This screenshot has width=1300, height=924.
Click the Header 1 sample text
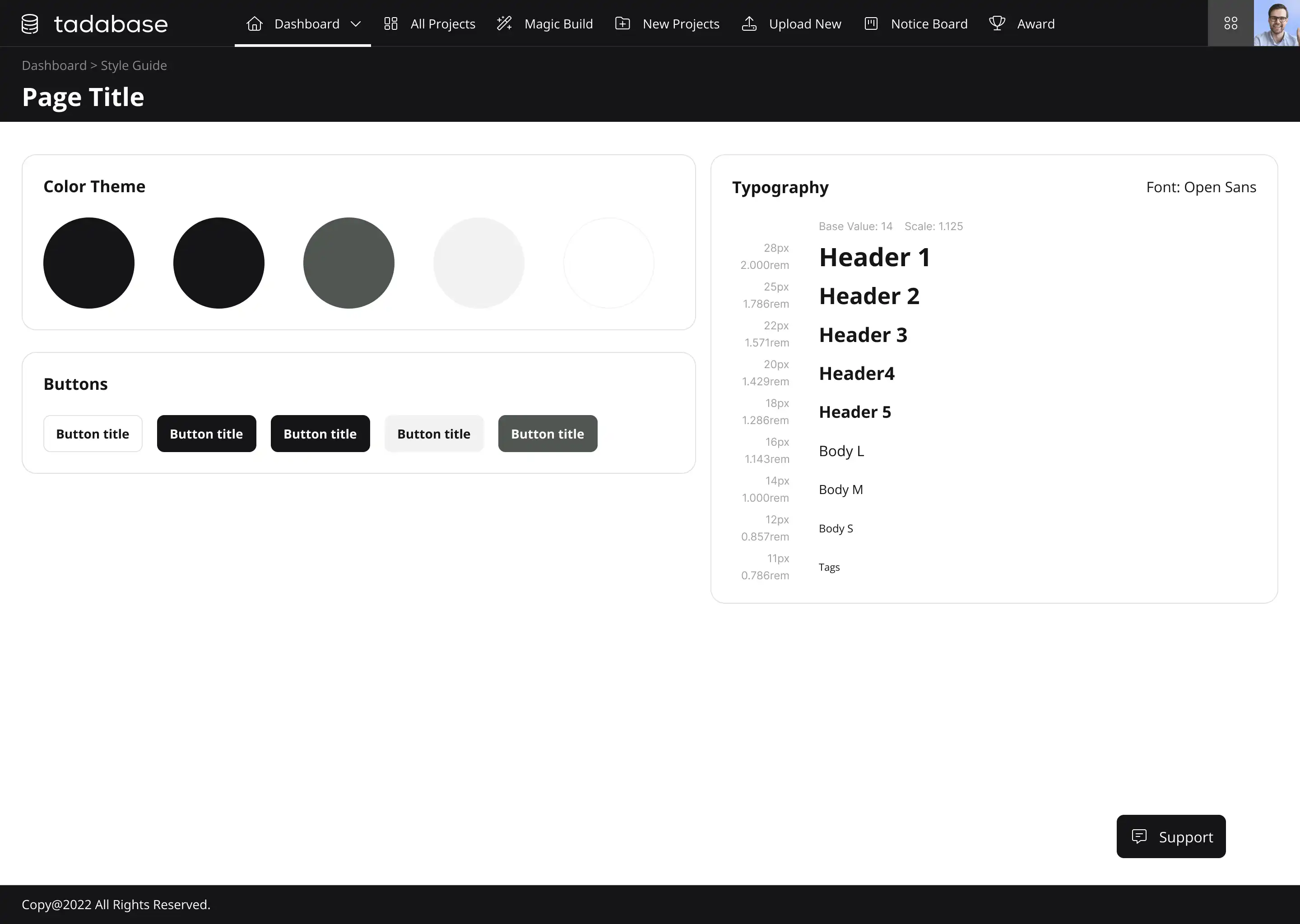click(x=875, y=257)
